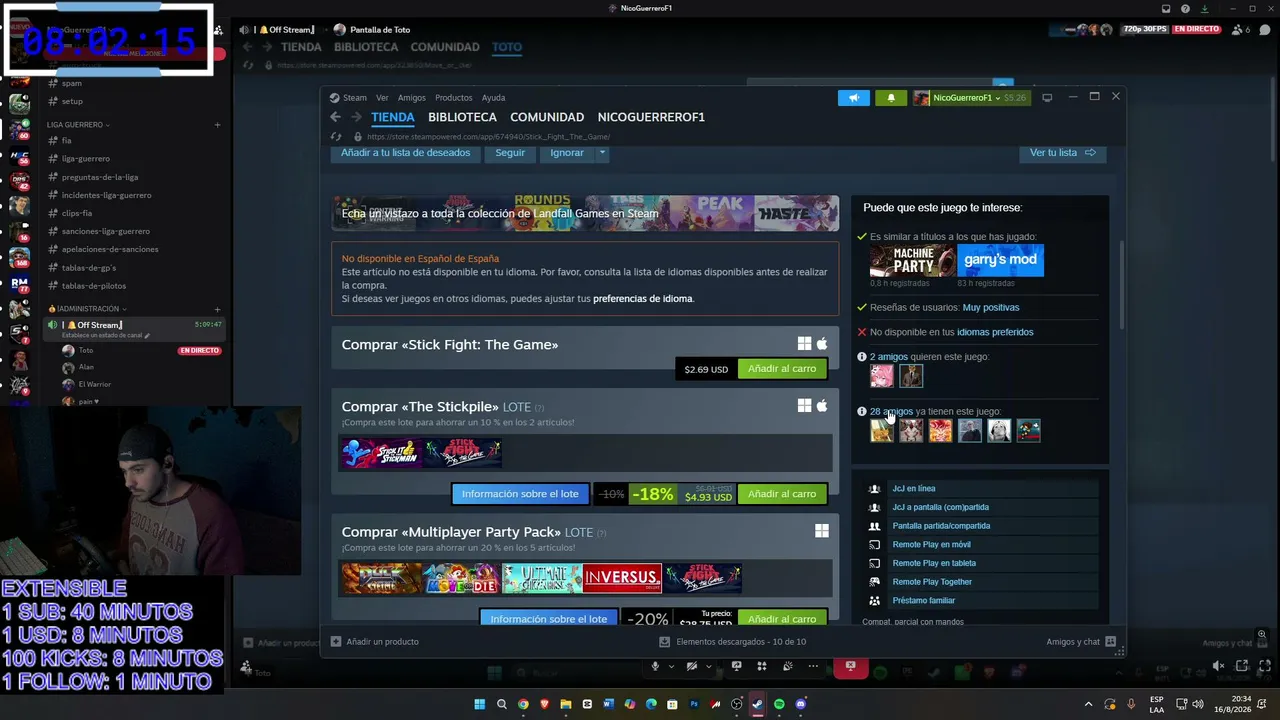Image resolution: width=1280 pixels, height=720 pixels.
Task: Open microphone options arrow in Discord controls
Action: [x=669, y=666]
